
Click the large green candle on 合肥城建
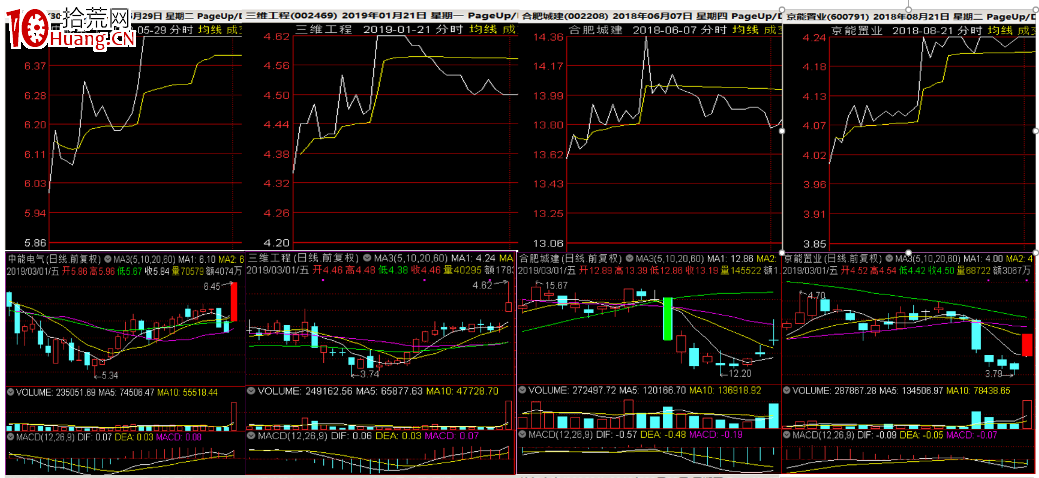(x=667, y=319)
